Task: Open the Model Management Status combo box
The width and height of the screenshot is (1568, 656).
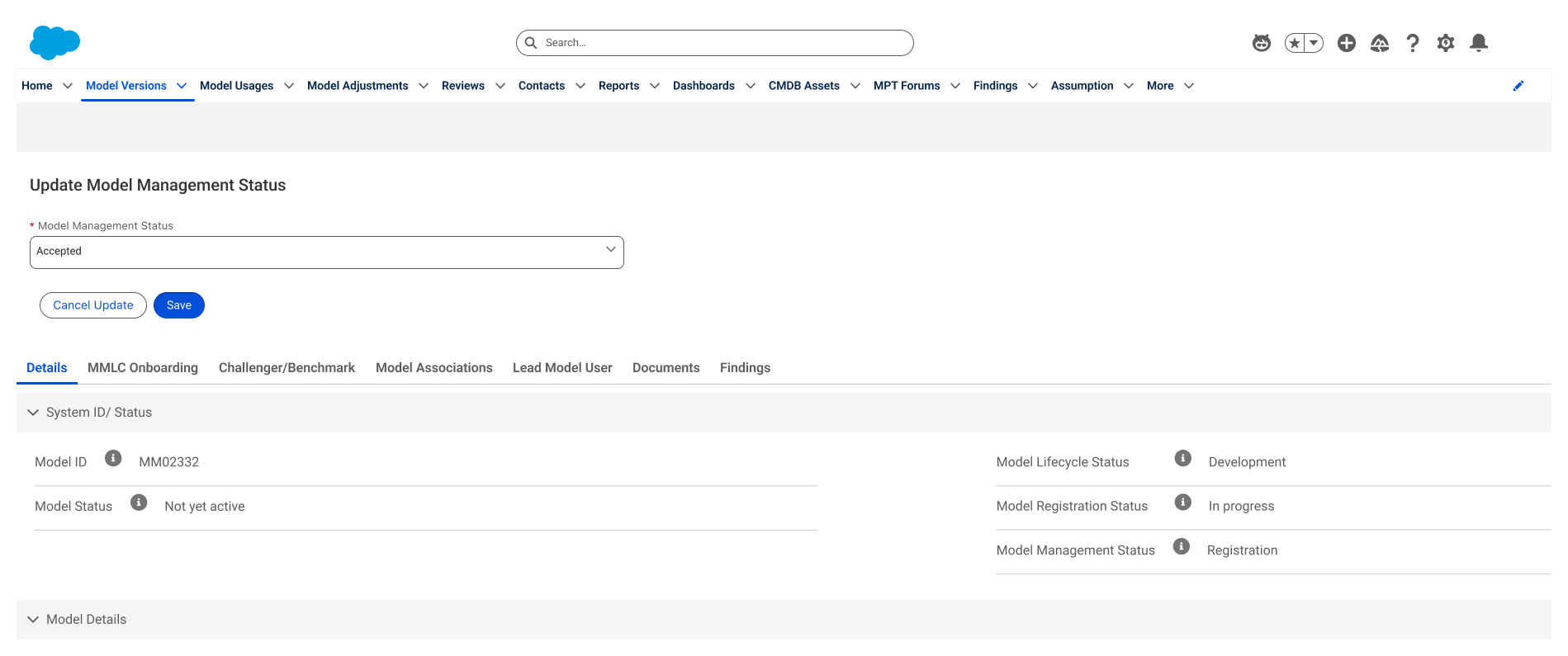Action: click(x=327, y=252)
